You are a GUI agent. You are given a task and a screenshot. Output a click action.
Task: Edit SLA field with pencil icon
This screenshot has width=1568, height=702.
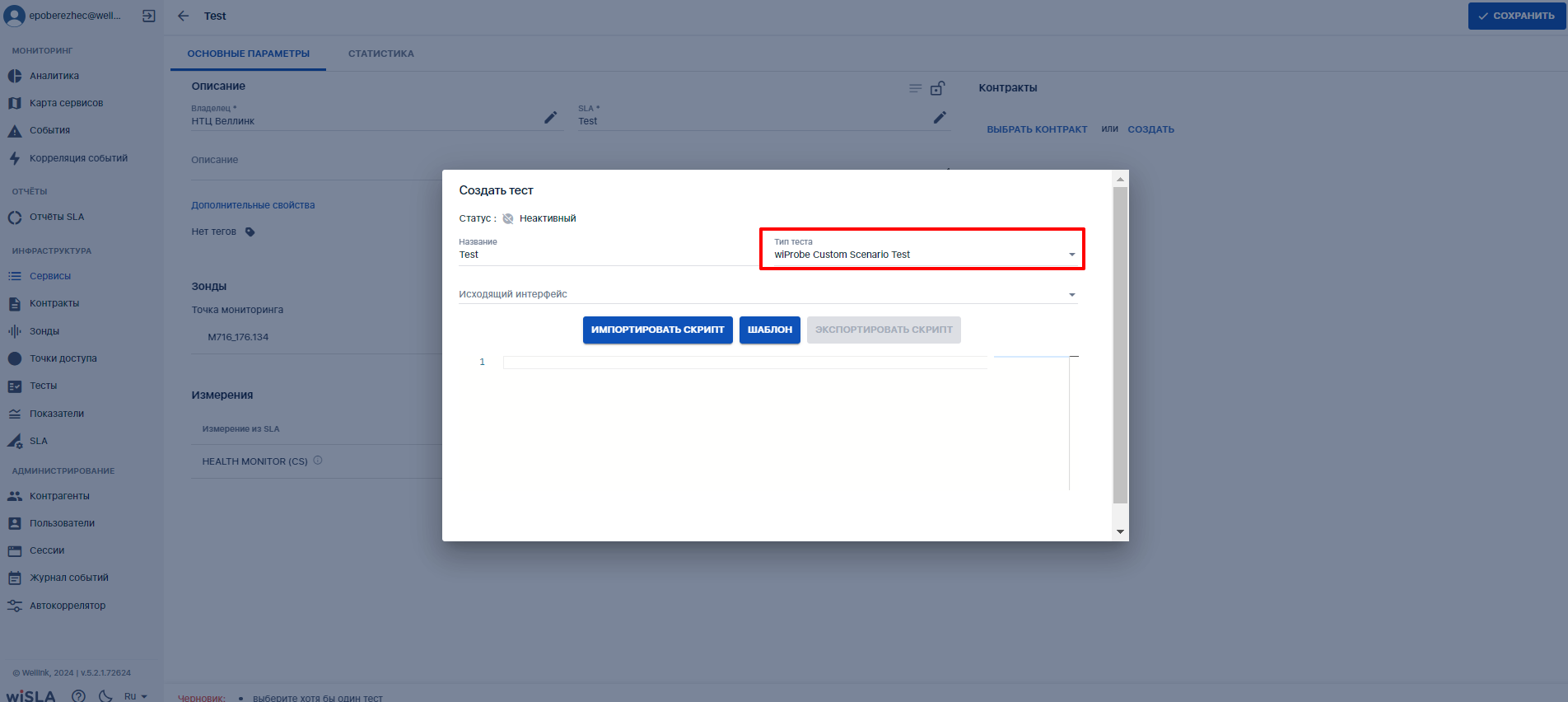tap(940, 118)
